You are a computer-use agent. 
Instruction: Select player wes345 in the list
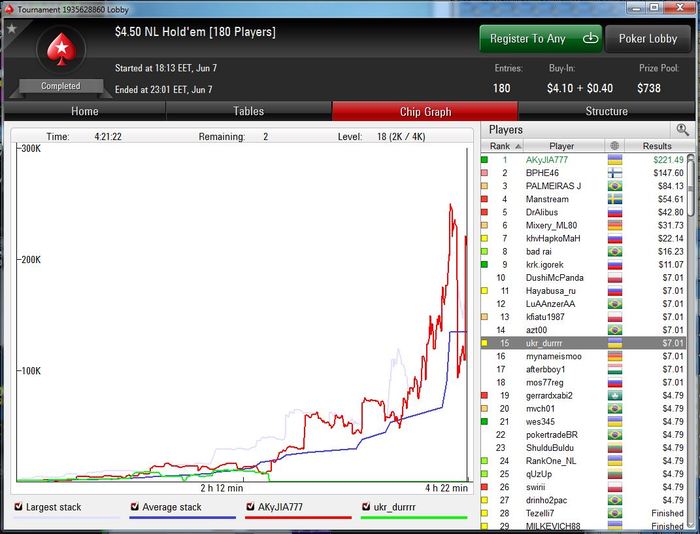583,421
